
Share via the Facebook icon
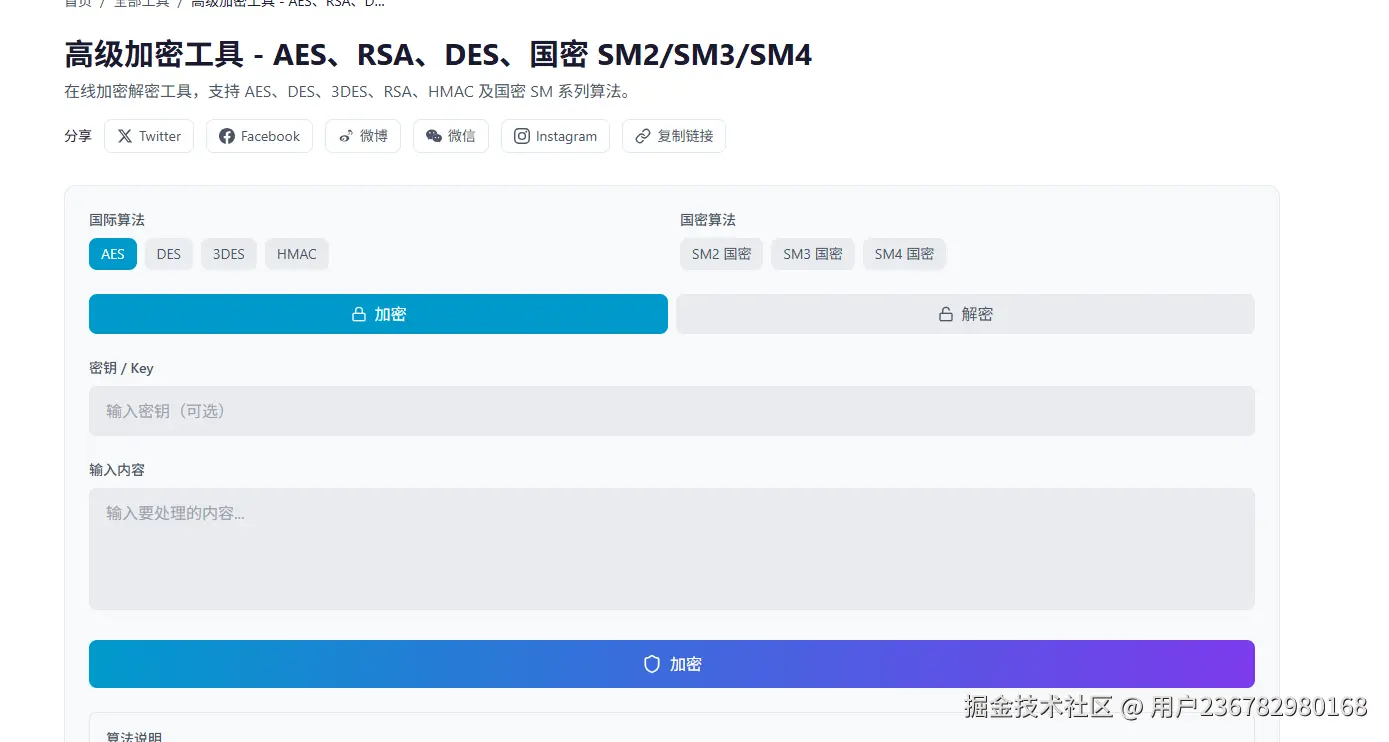coord(227,136)
